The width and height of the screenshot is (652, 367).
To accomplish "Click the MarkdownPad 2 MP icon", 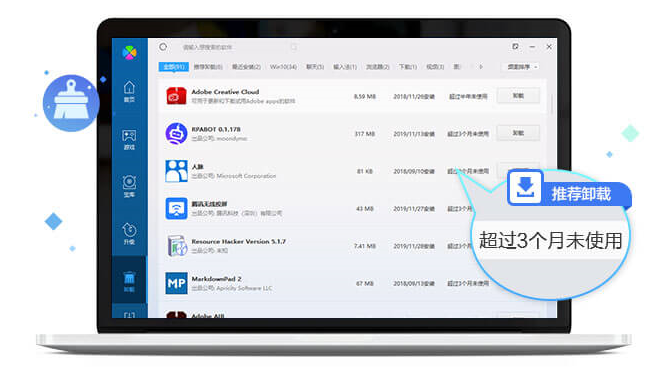I will [x=176, y=283].
